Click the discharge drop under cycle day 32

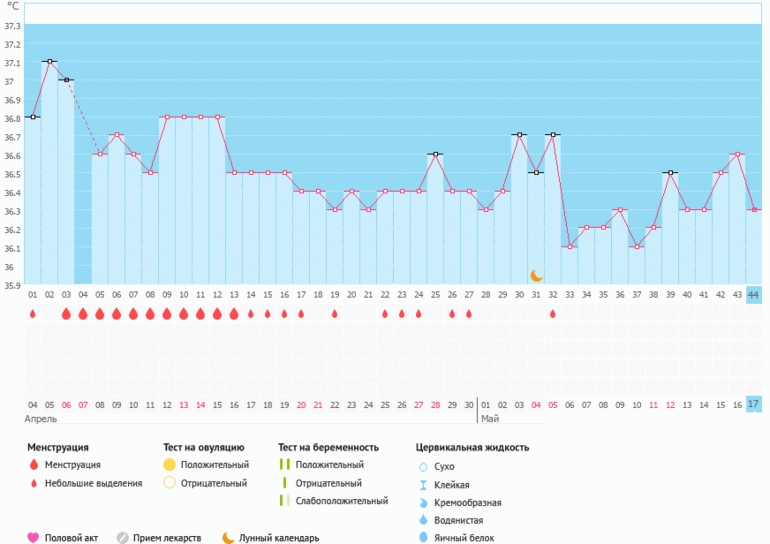[552, 314]
